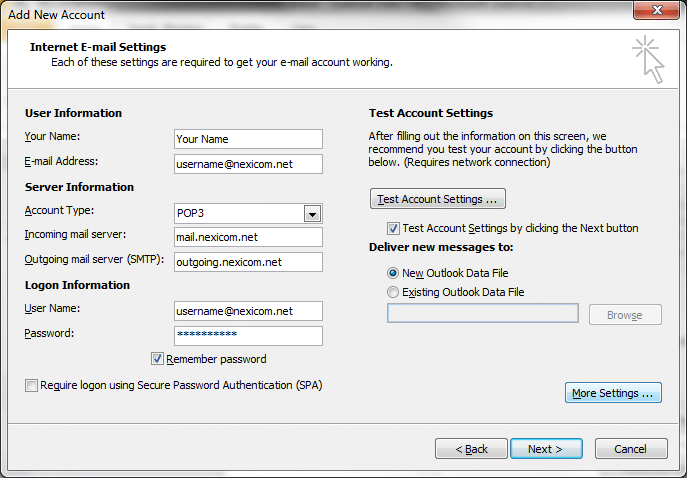Focus the E-mail Address field
The width and height of the screenshot is (687, 478).
(248, 164)
